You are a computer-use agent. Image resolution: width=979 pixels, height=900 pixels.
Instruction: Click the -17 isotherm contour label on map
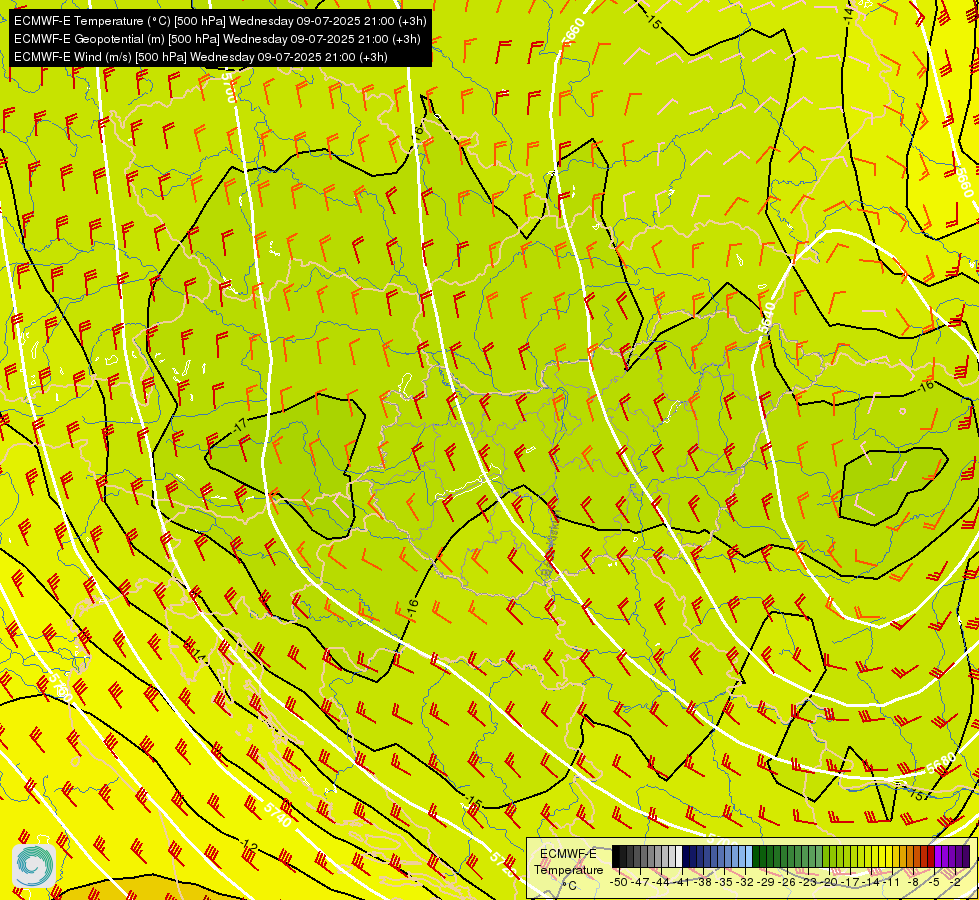click(239, 426)
